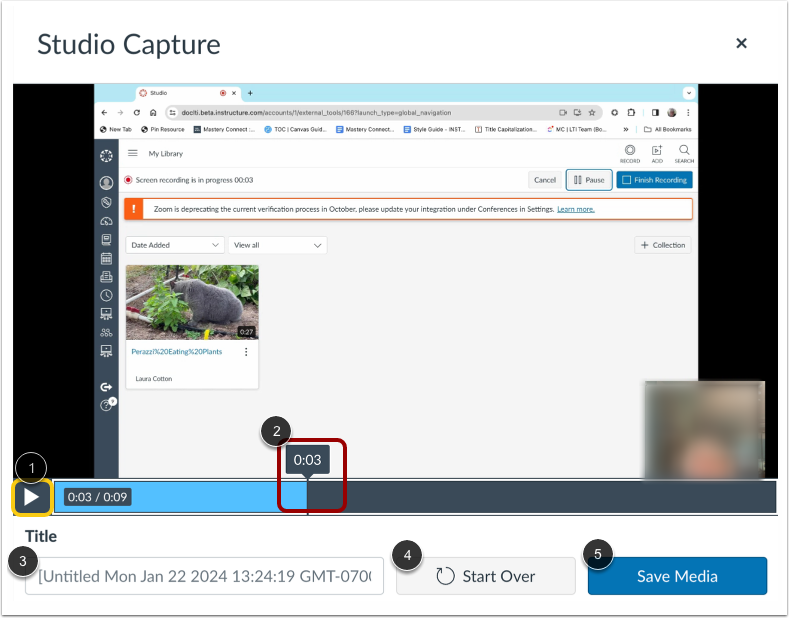Screen dimensions: 789x618
Task: Open the Groups people icon in sidebar
Action: point(106,332)
